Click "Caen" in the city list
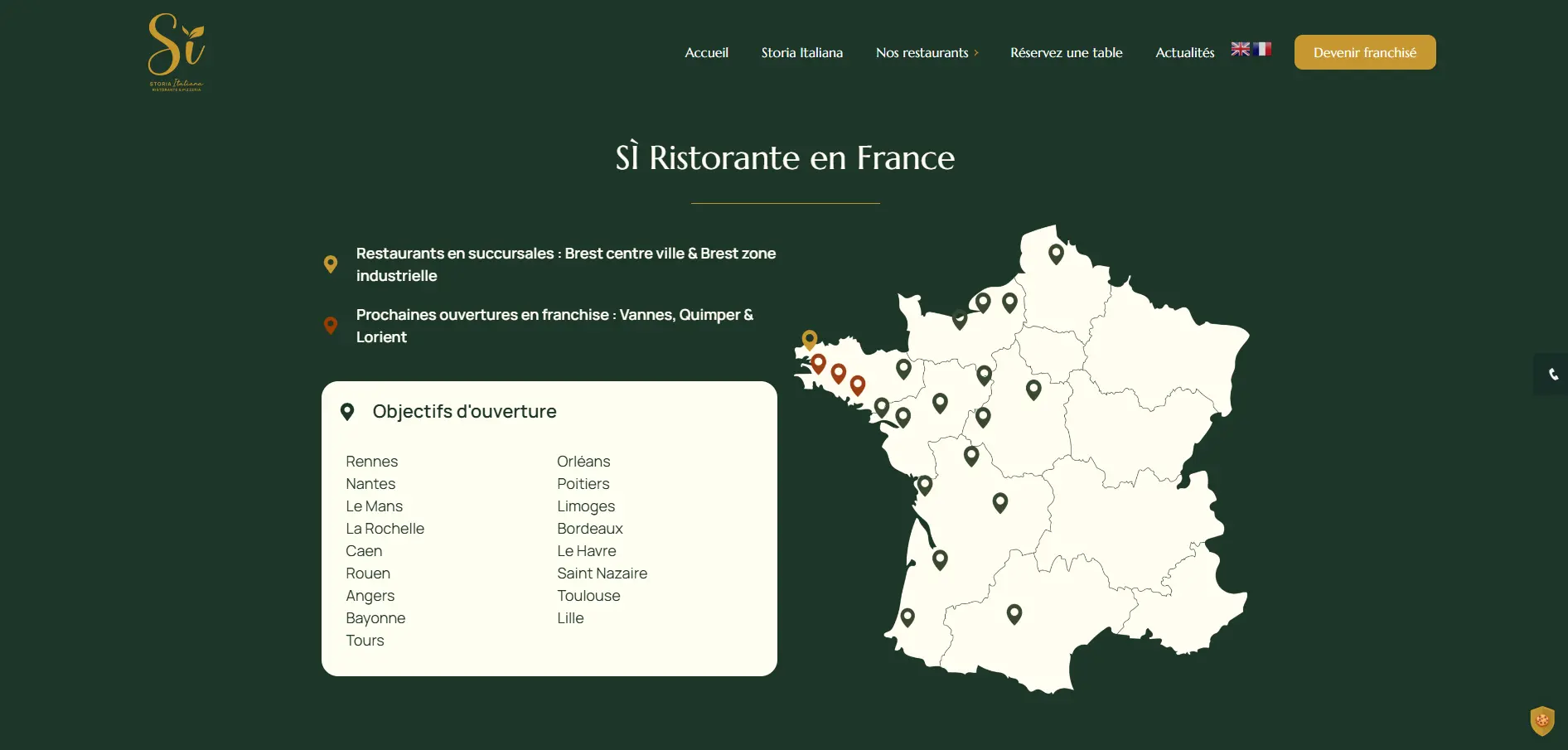The height and width of the screenshot is (750, 1568). 364,551
